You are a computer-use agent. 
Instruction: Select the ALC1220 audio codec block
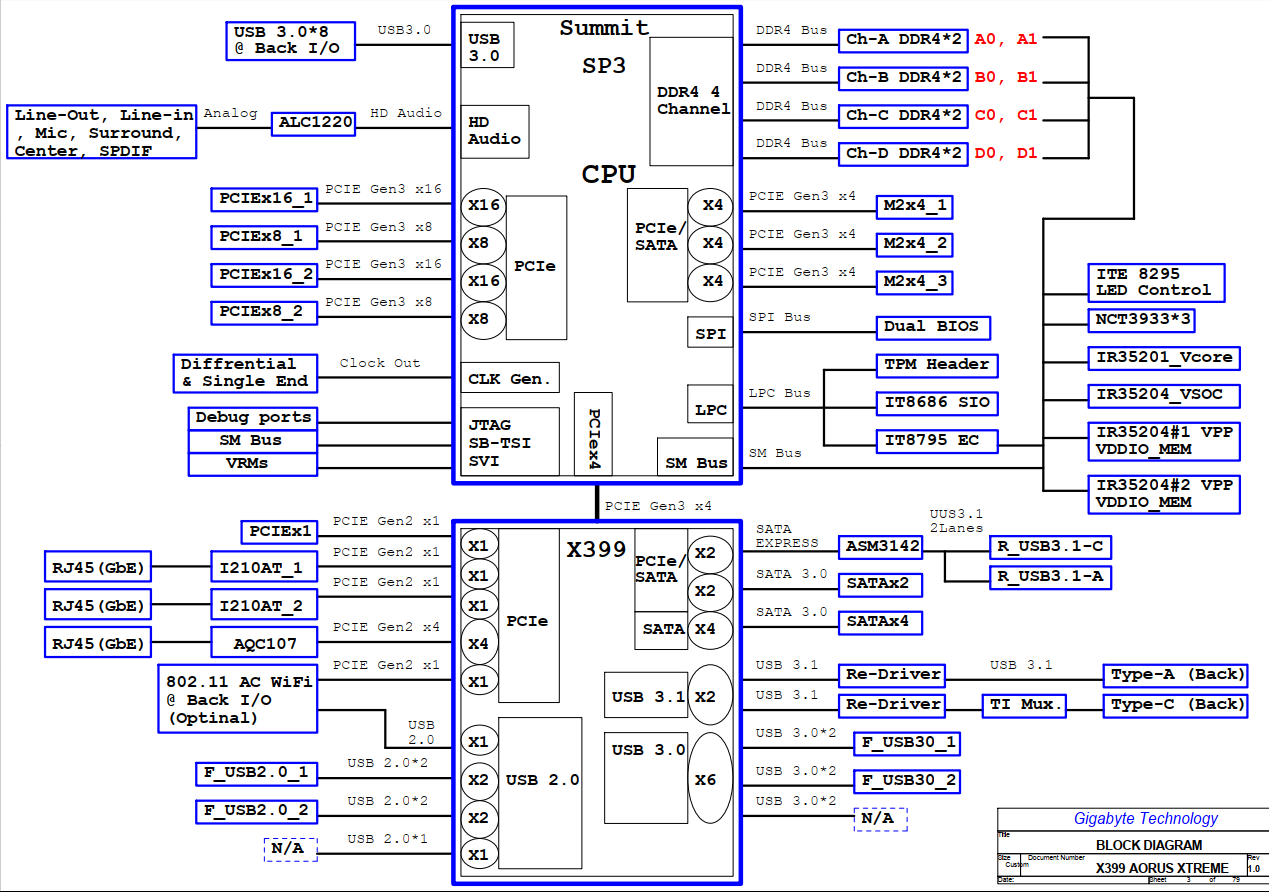point(315,123)
